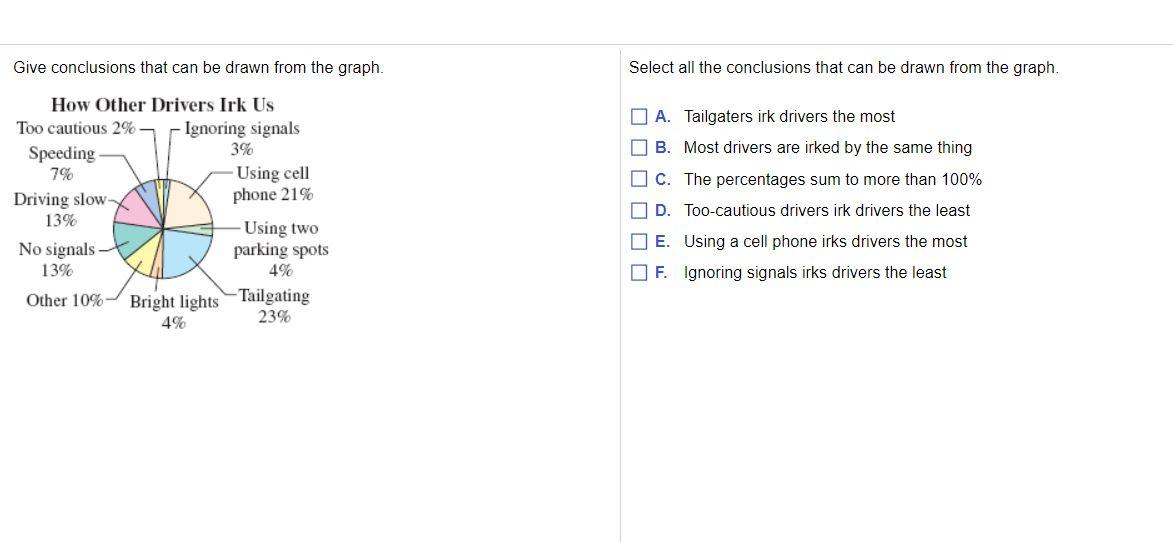Image resolution: width=1173 pixels, height=542 pixels.
Task: Select the Too cautious 2% label
Action: pos(76,128)
